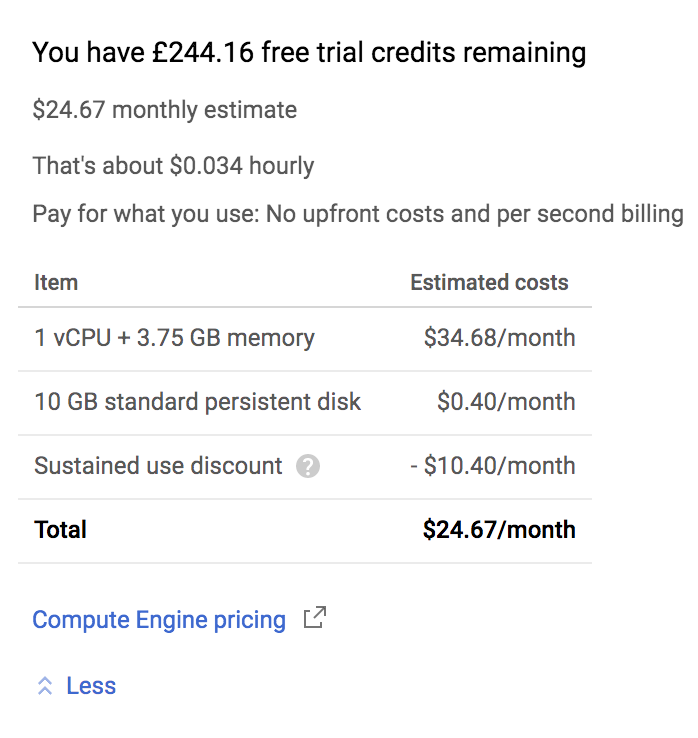Image resolution: width=698 pixels, height=738 pixels.
Task: Open the Compute Engine pricing link
Action: coord(159,620)
